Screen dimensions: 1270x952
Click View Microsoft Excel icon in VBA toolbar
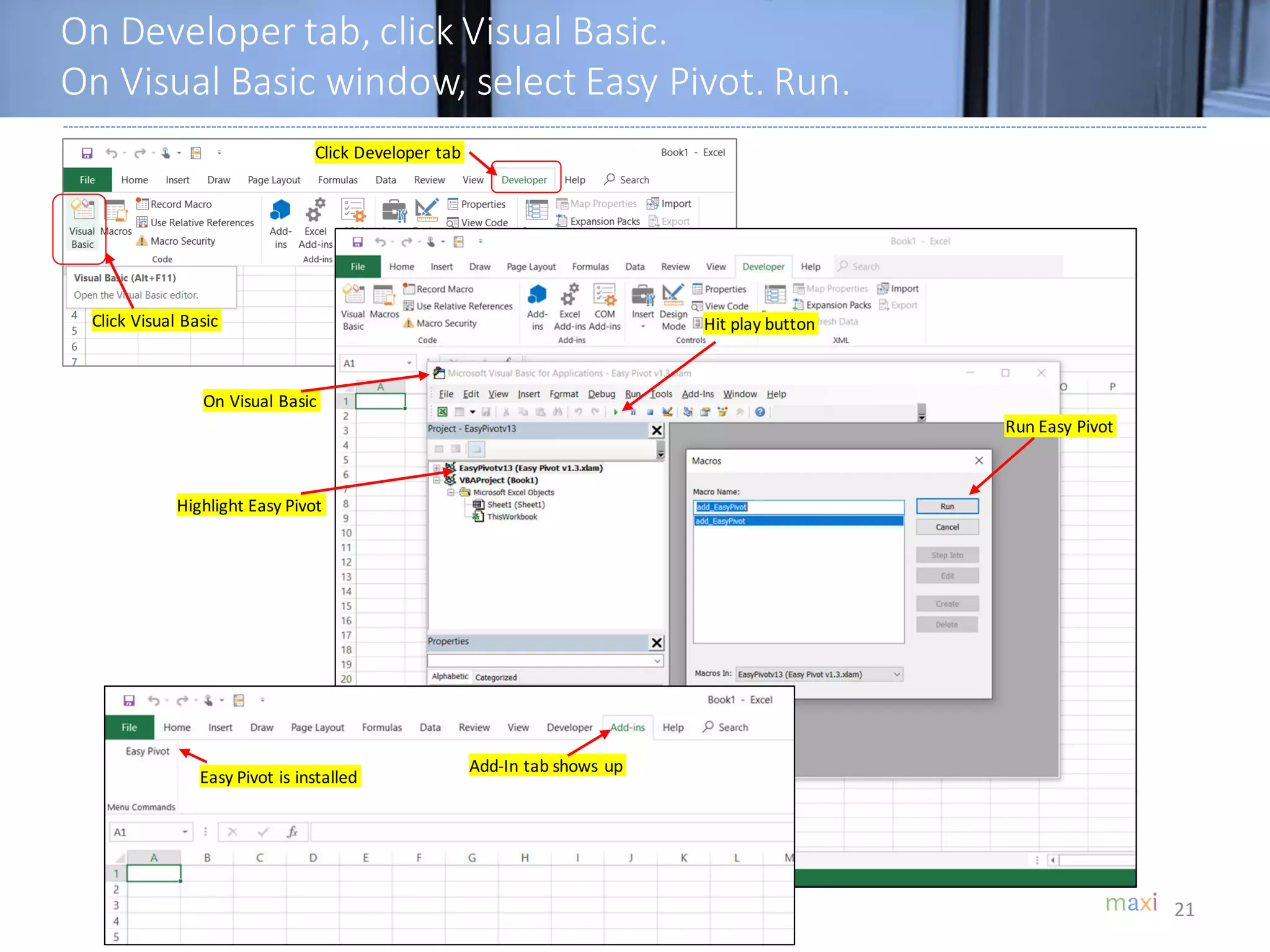click(442, 412)
